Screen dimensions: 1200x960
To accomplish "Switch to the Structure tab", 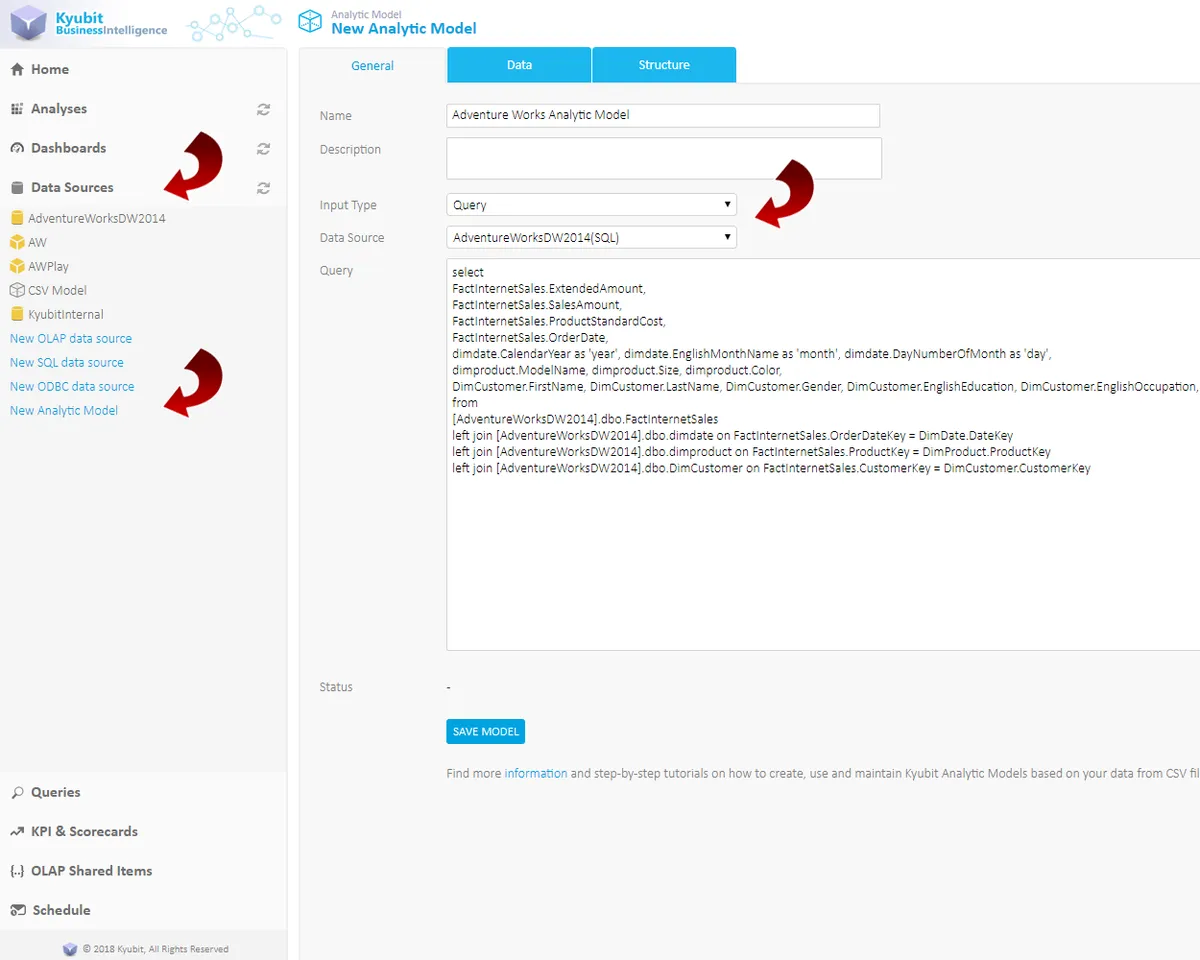I will click(664, 65).
